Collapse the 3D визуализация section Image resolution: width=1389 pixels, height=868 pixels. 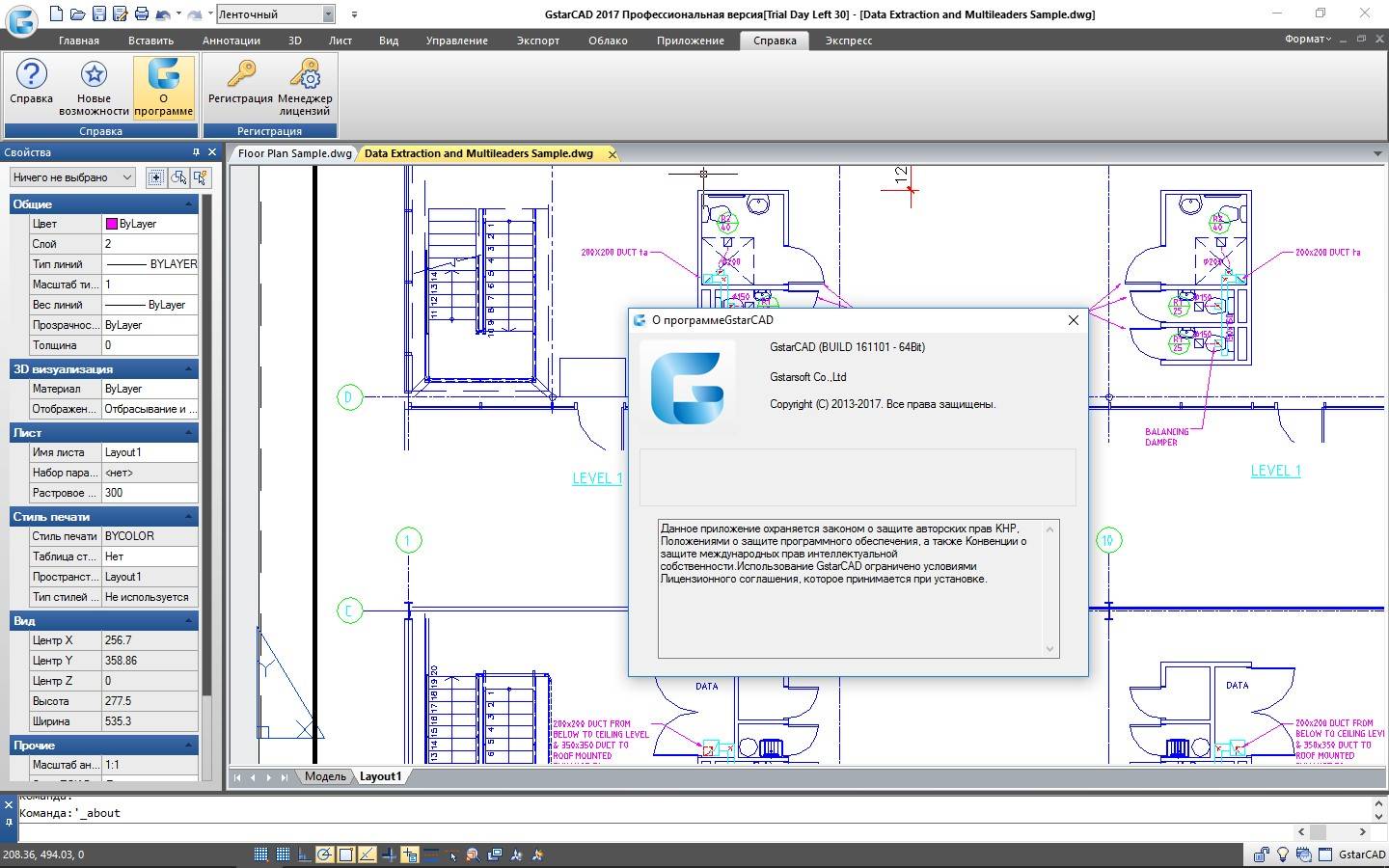click(188, 369)
